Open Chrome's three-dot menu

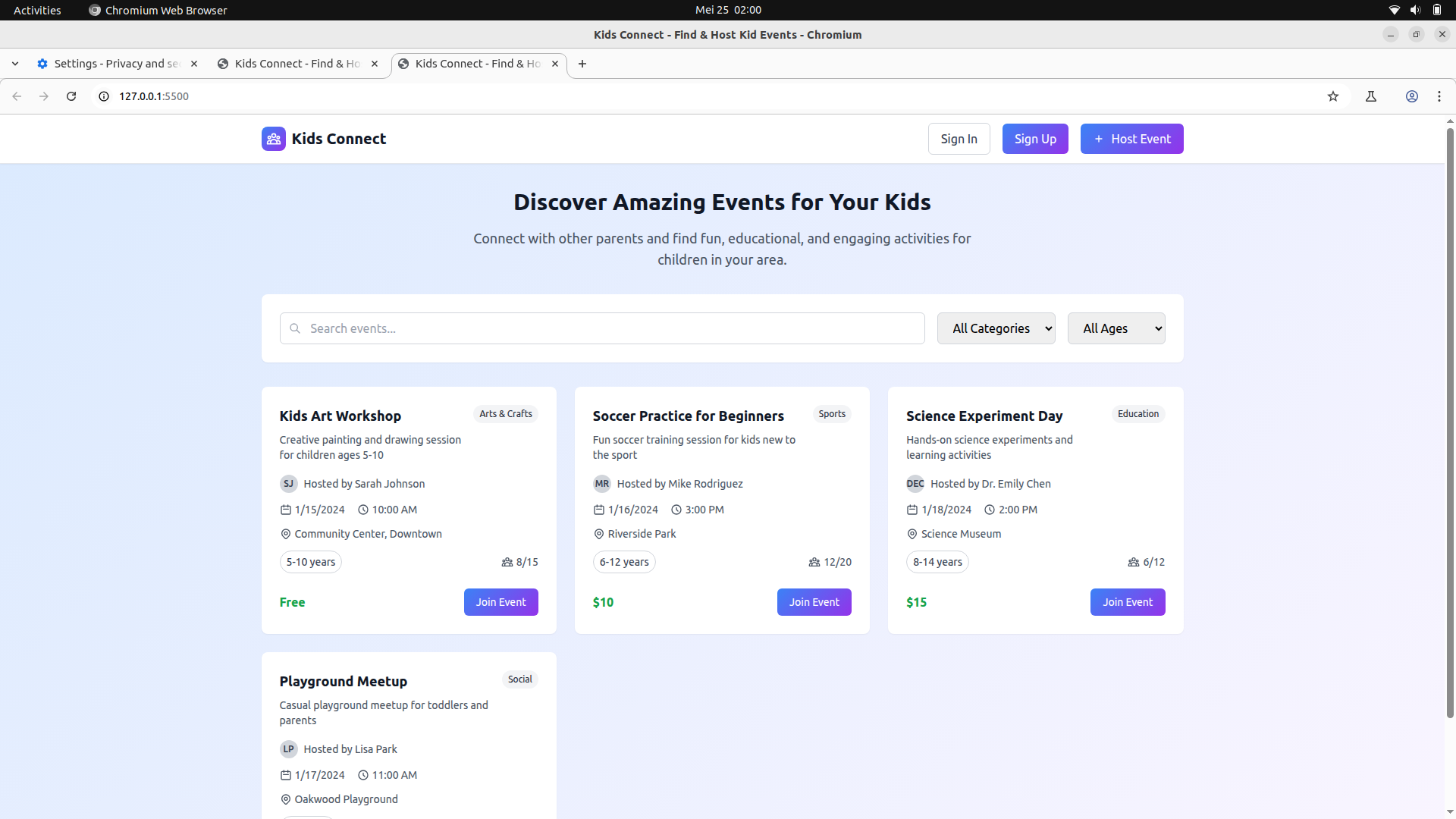click(x=1439, y=96)
